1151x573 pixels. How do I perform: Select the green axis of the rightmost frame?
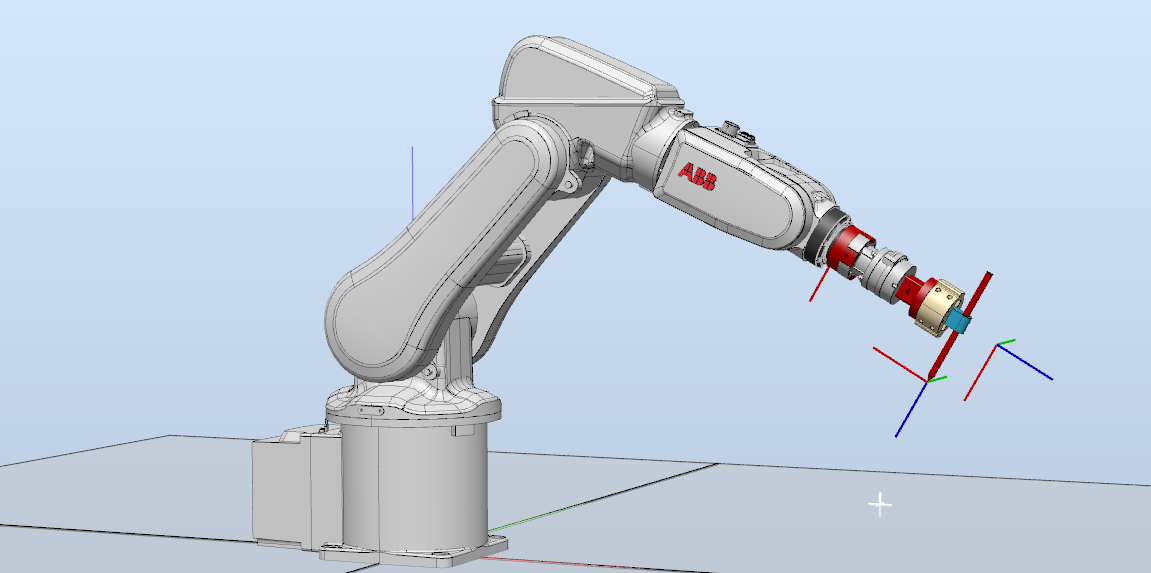click(1006, 342)
